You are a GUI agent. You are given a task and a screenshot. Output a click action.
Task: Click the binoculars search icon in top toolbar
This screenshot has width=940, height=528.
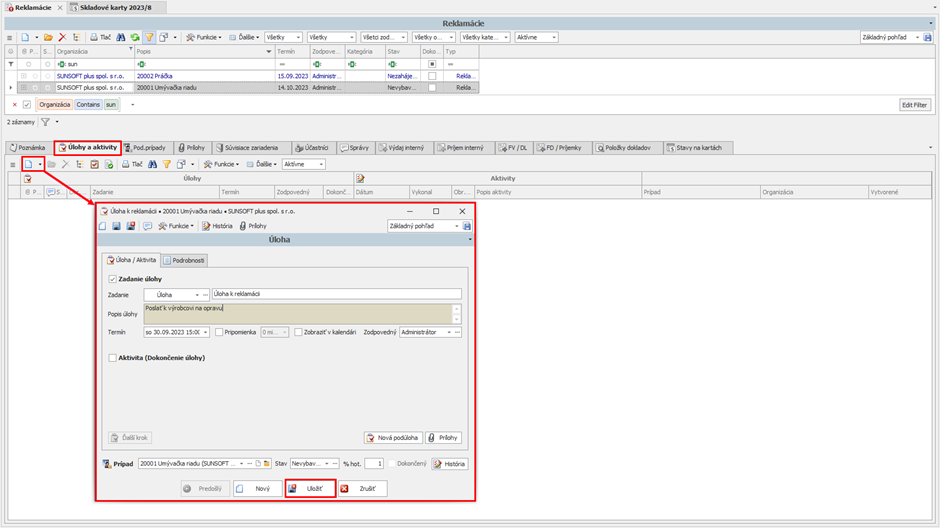(x=121, y=38)
